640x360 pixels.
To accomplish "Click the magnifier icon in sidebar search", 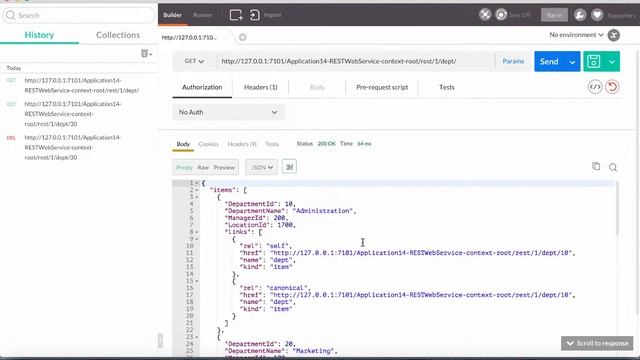I will pyautogui.click(x=11, y=15).
